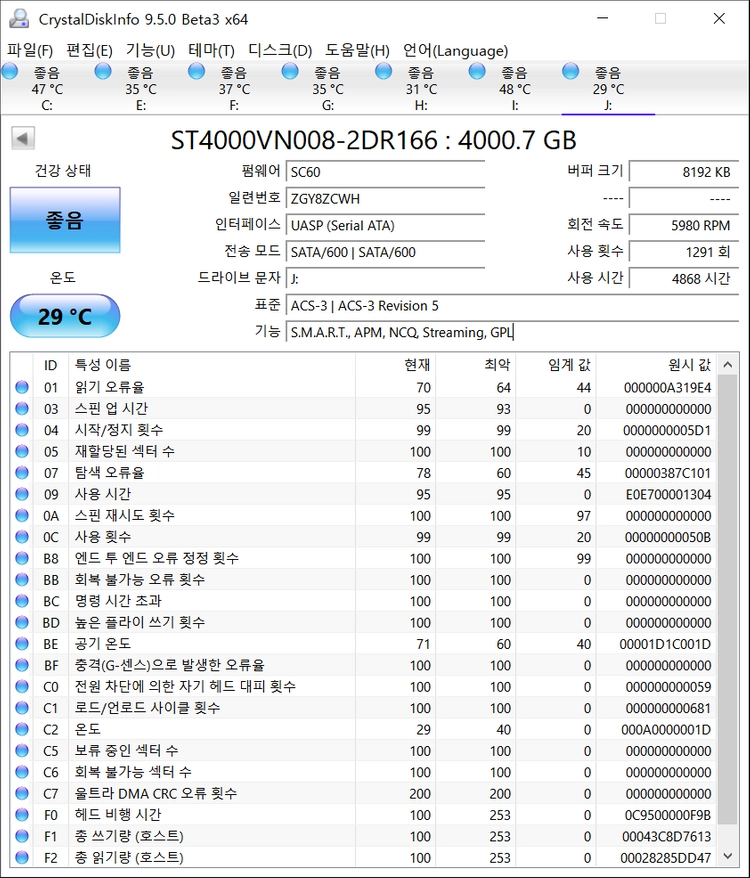Click the 인터페이스 field UASP (Serial ATA)
The height and width of the screenshot is (878, 750).
(385, 225)
